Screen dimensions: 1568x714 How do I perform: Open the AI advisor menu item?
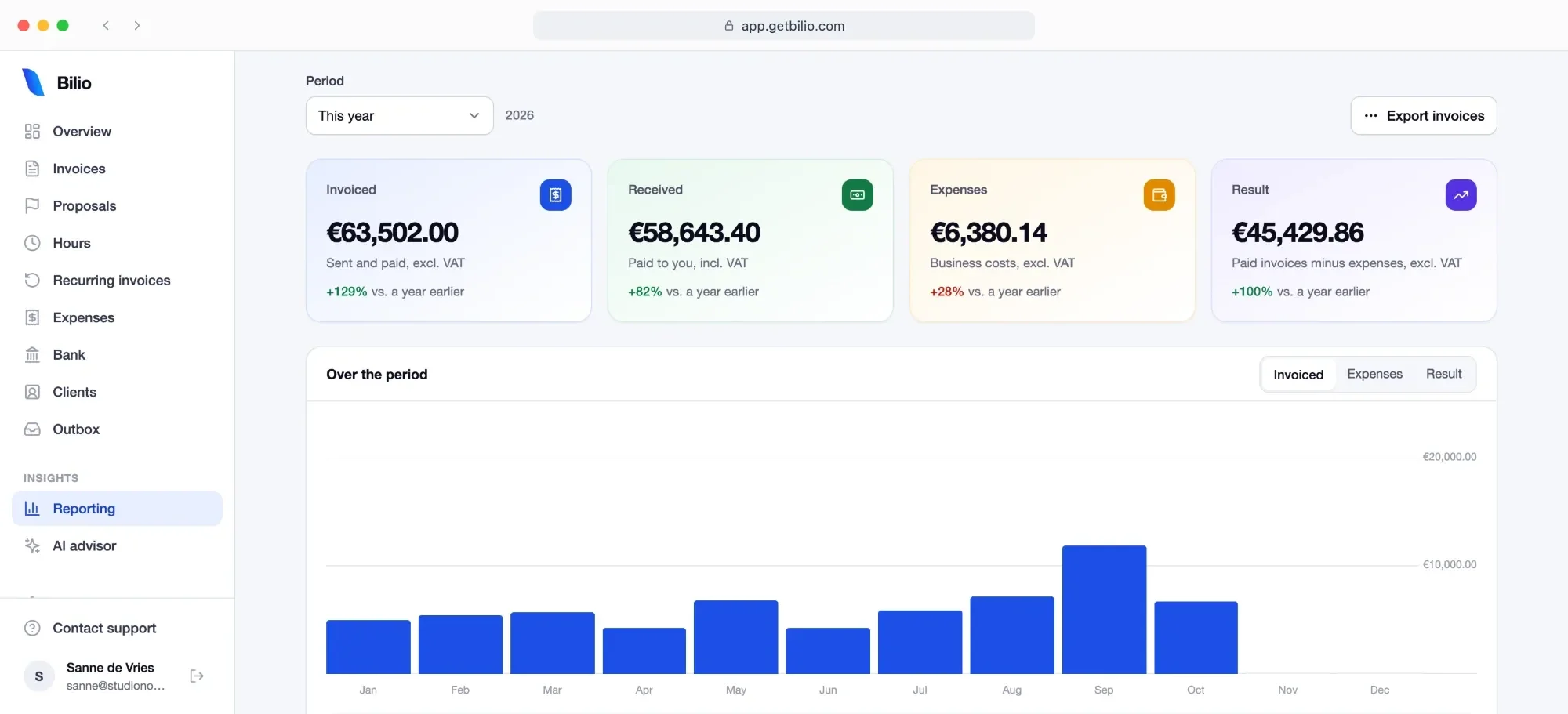(117, 545)
